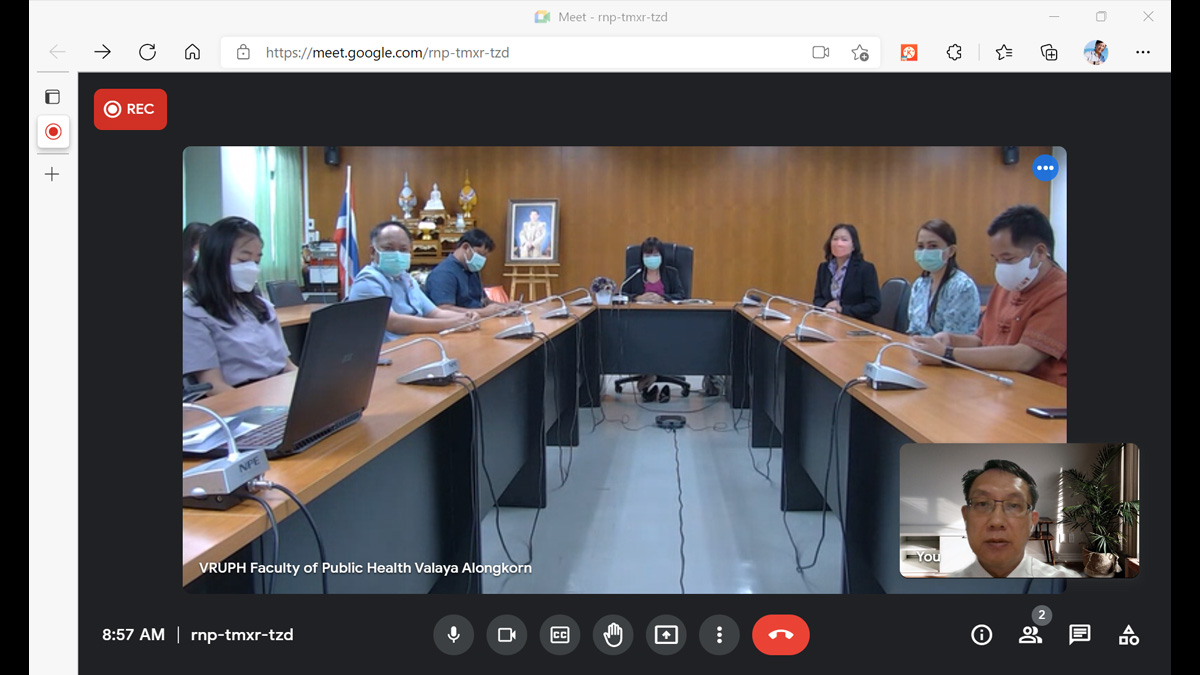Image resolution: width=1200 pixels, height=675 pixels.
Task: Mute the microphone in Meet
Action: pyautogui.click(x=454, y=635)
